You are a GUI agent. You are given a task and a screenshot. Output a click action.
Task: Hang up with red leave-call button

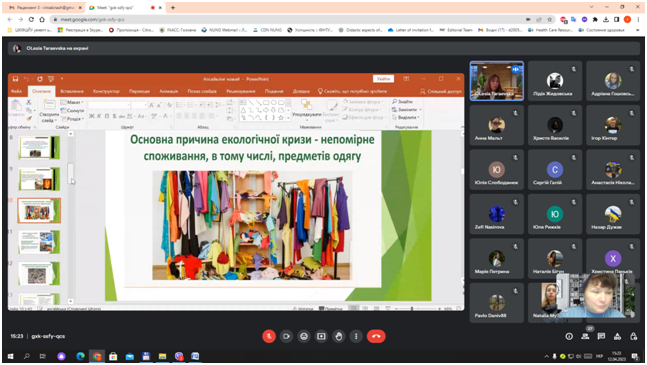[376, 336]
